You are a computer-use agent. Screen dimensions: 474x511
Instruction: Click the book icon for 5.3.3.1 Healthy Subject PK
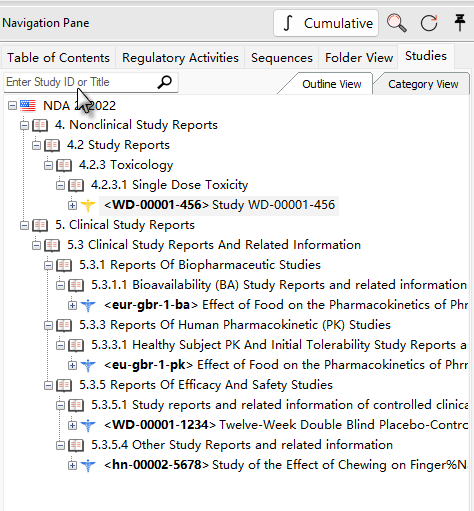[76, 345]
